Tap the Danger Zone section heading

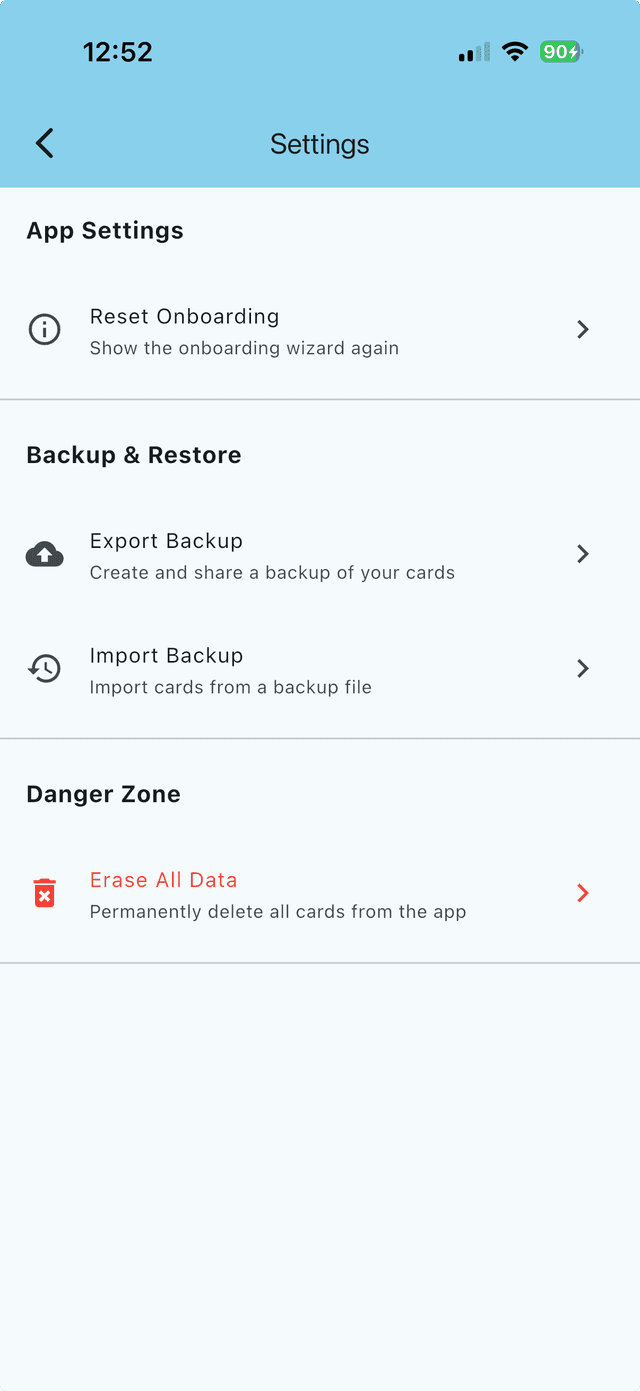[103, 794]
